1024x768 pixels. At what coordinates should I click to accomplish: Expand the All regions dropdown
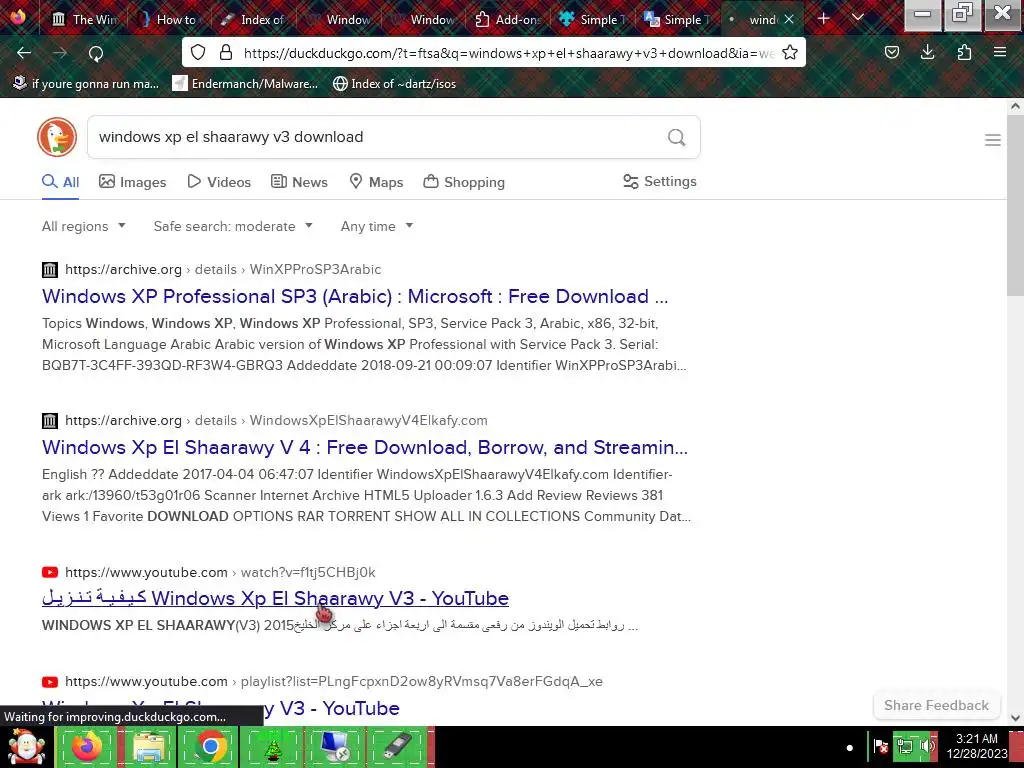pyautogui.click(x=84, y=226)
